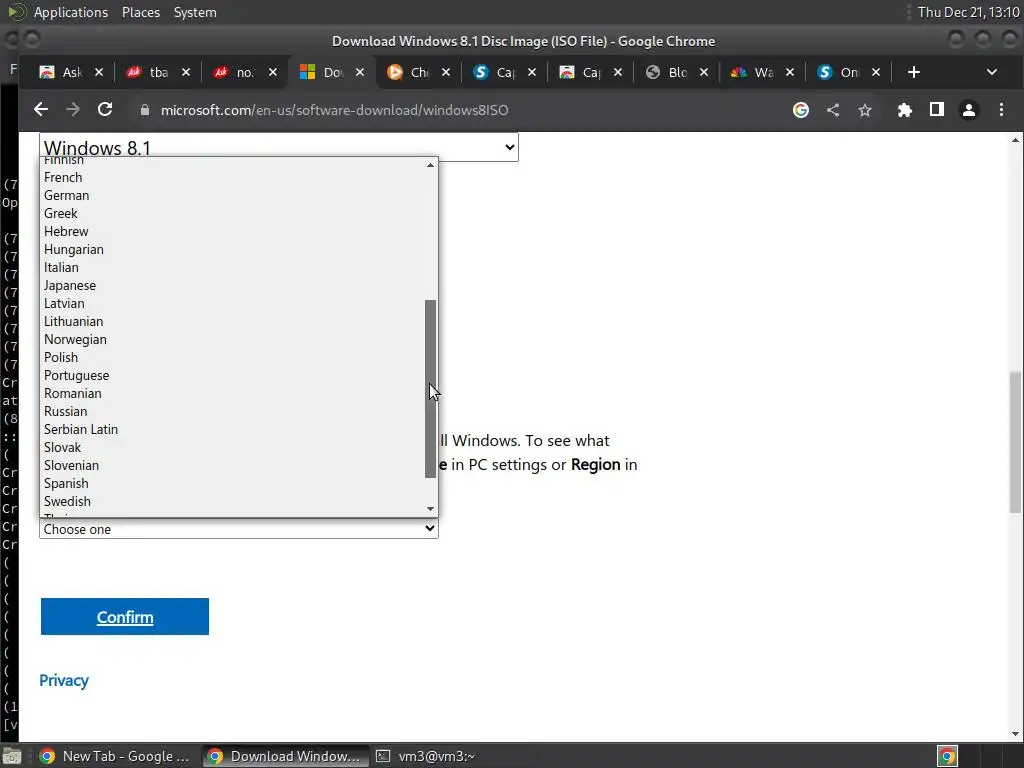
Task: Close the Ask tab
Action: tap(99, 72)
